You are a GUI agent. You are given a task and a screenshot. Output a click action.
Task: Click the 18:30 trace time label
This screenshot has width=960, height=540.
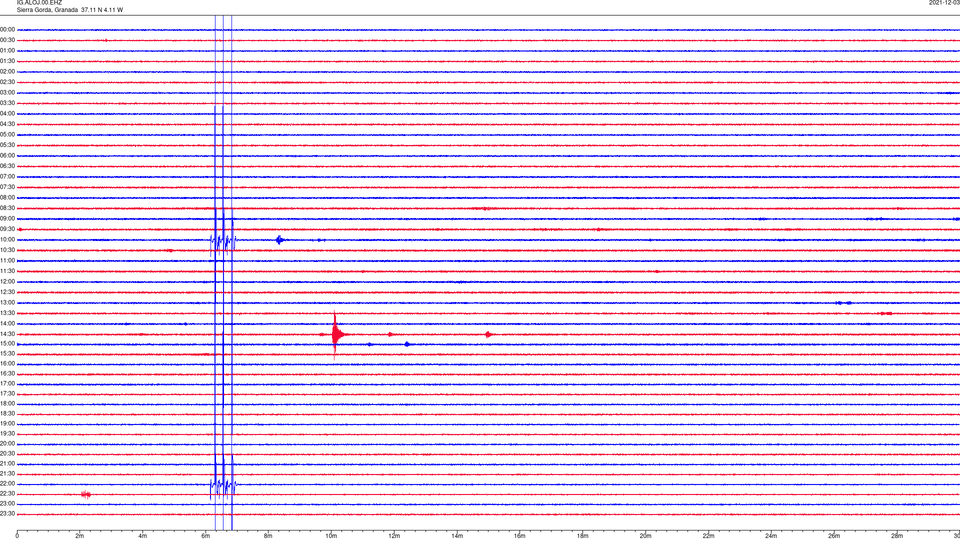click(7, 414)
